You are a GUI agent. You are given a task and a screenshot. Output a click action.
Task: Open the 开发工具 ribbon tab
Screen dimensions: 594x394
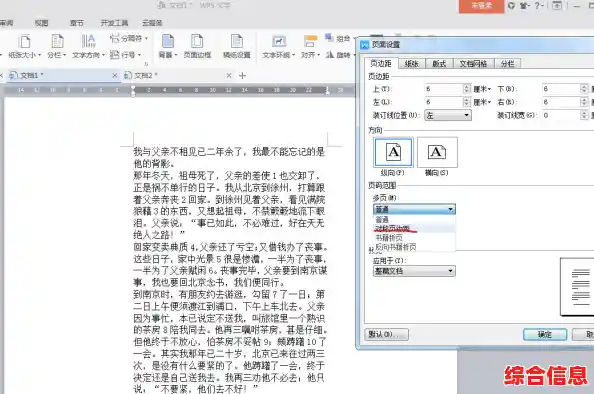click(x=114, y=23)
